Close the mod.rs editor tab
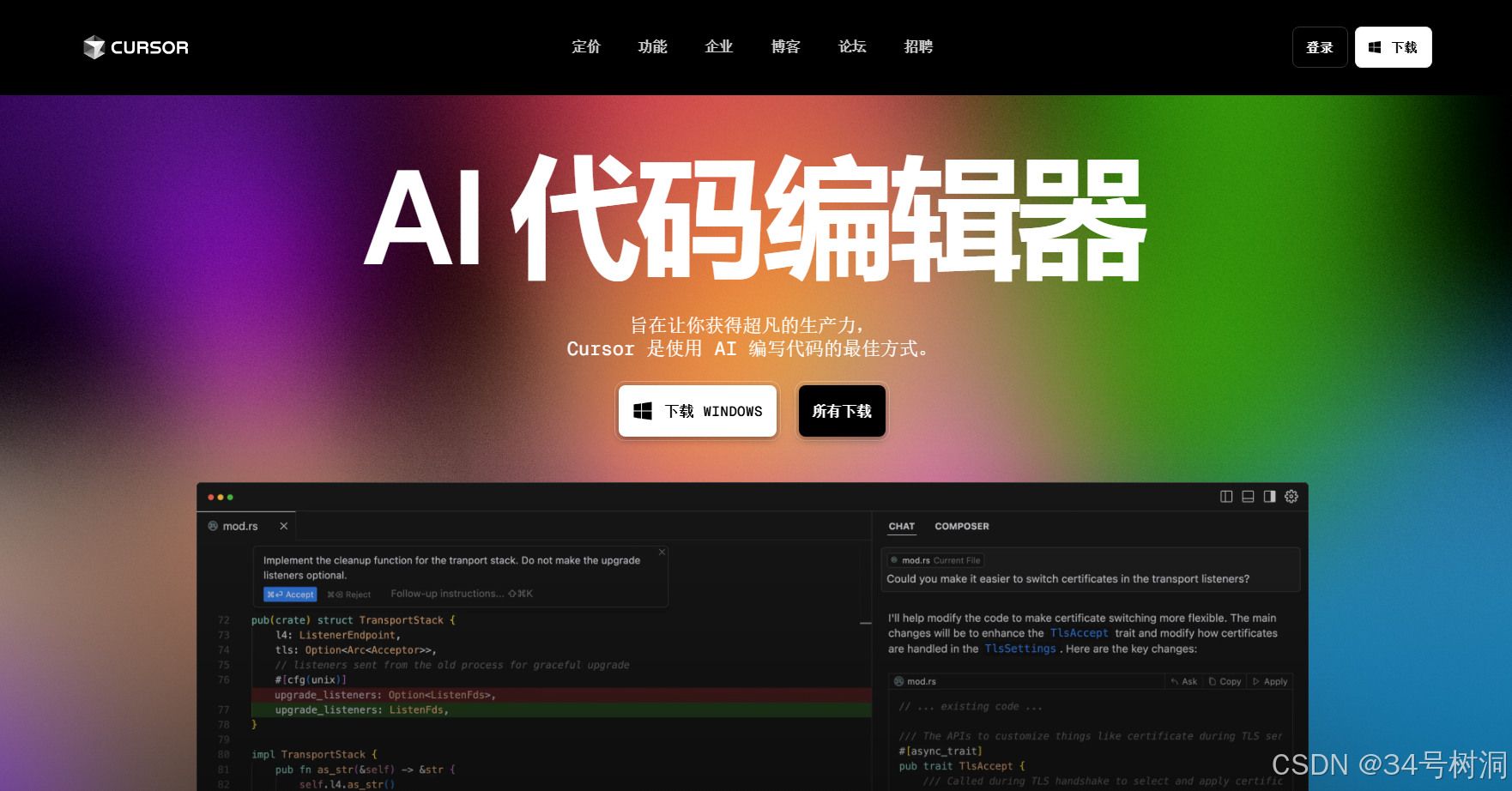 pyautogui.click(x=284, y=526)
